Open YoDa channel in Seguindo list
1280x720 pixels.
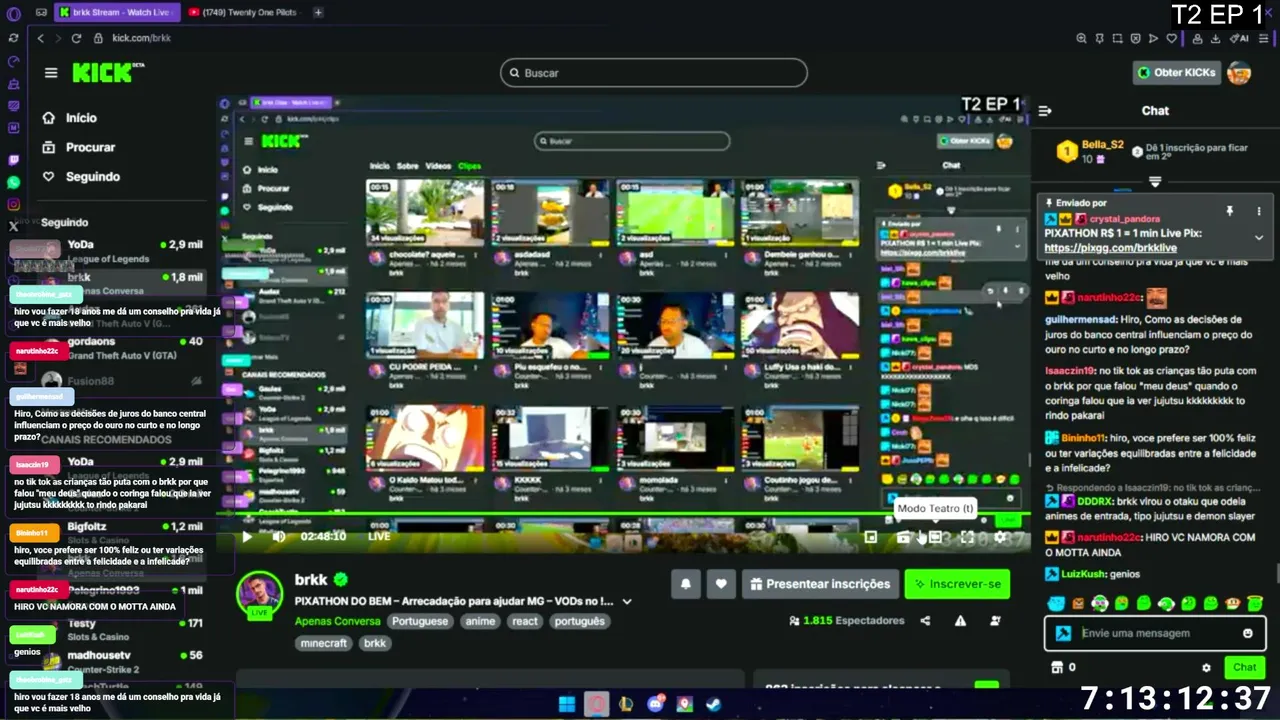(120, 251)
